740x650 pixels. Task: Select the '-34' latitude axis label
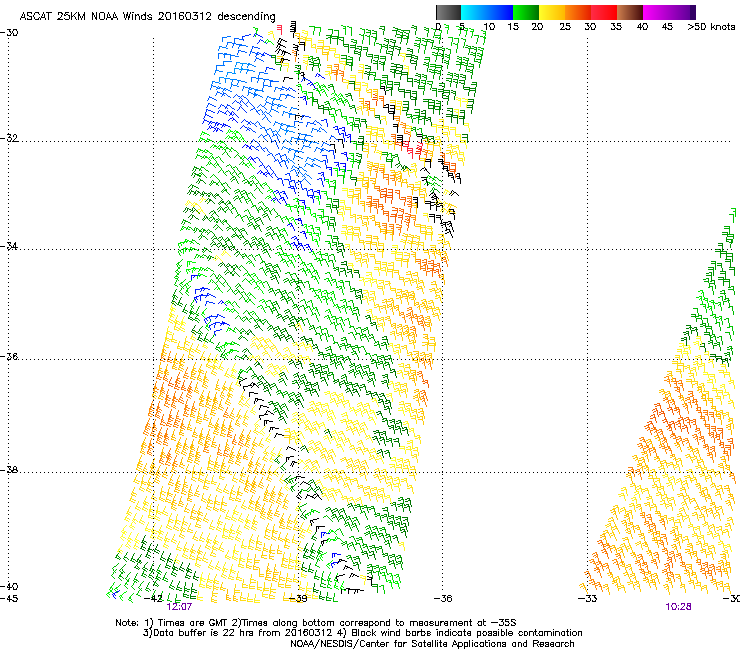click(x=9, y=246)
